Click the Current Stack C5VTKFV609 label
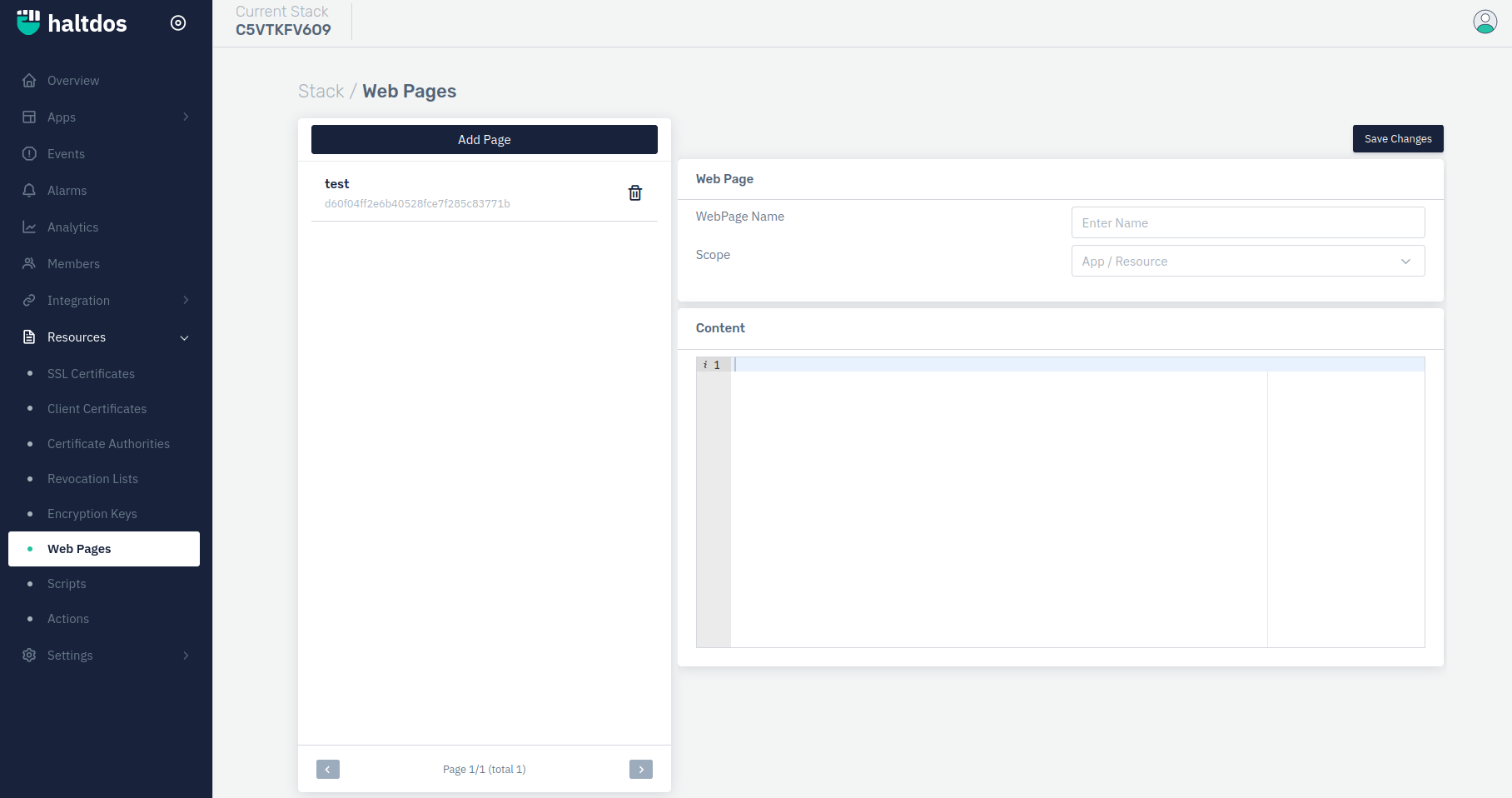1512x798 pixels. click(283, 21)
